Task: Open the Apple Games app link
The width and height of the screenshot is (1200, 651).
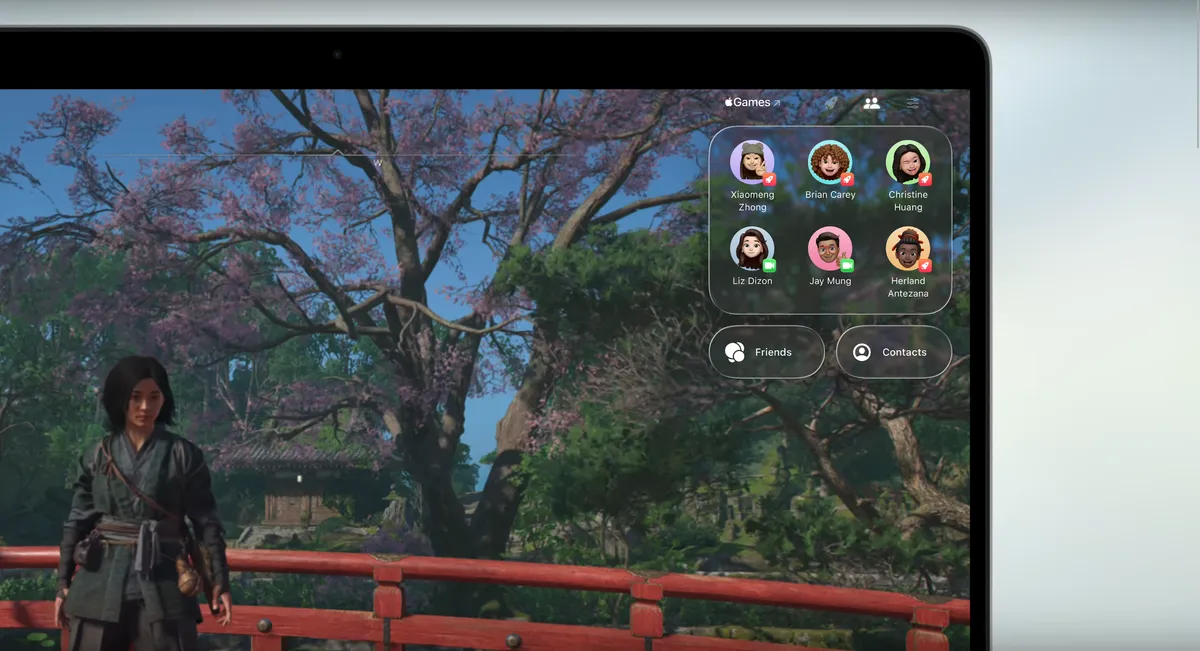Action: [x=752, y=102]
